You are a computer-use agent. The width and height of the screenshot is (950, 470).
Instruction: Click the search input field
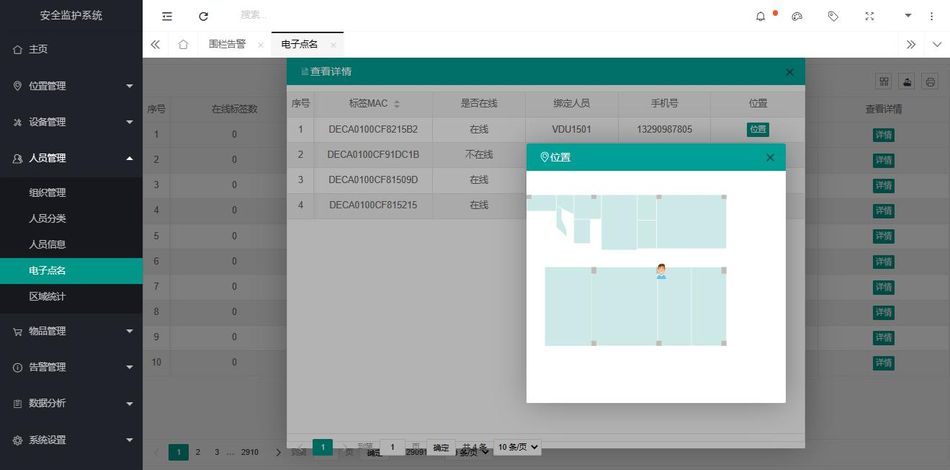300,16
